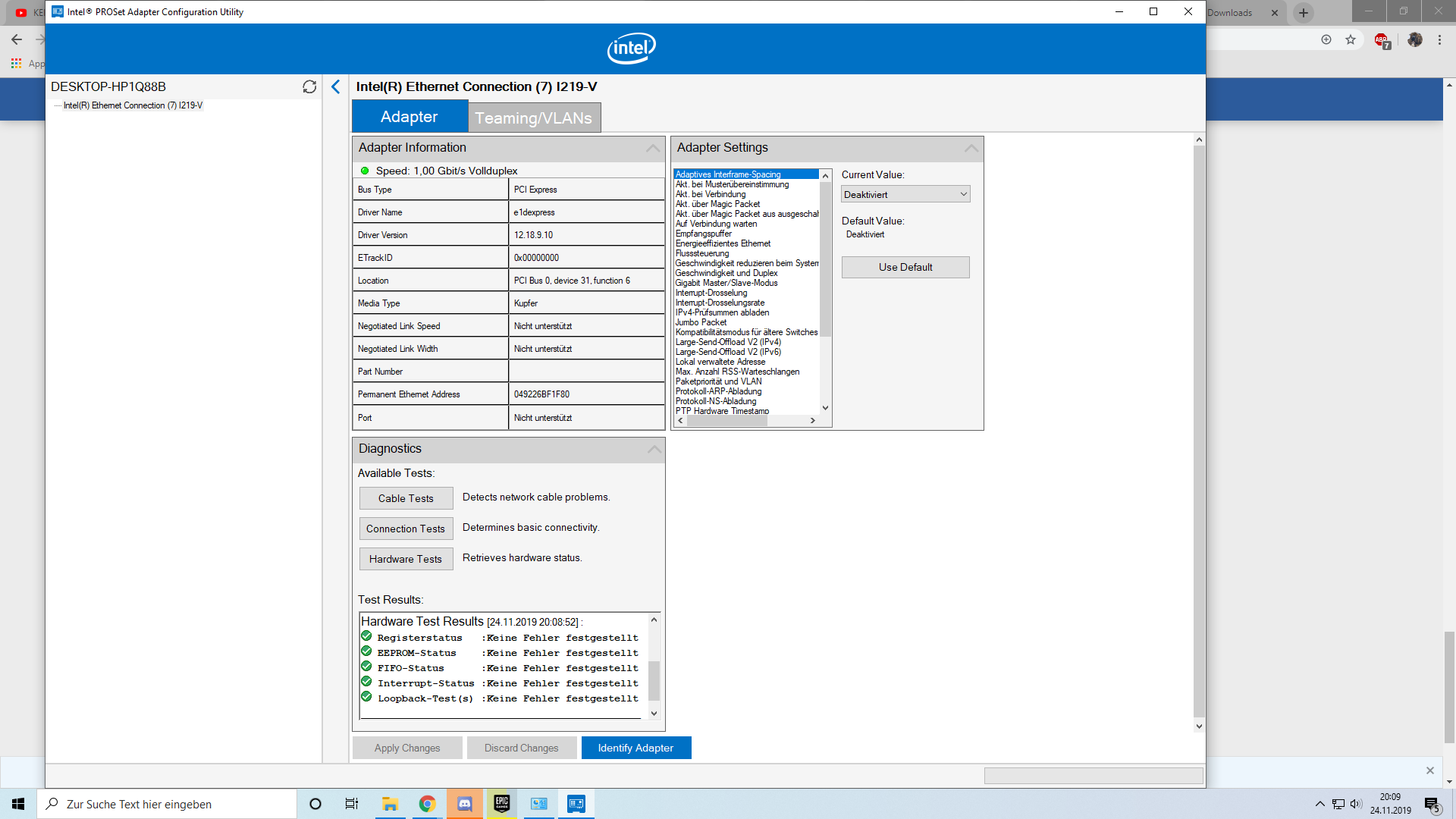1456x819 pixels.
Task: Collapse the left device tree with back chevron
Action: [x=335, y=86]
